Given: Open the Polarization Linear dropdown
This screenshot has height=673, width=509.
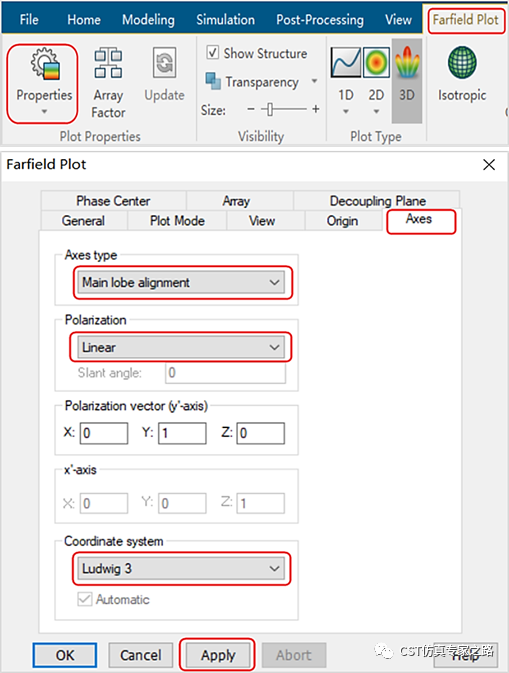Looking at the screenshot, I should click(x=181, y=347).
